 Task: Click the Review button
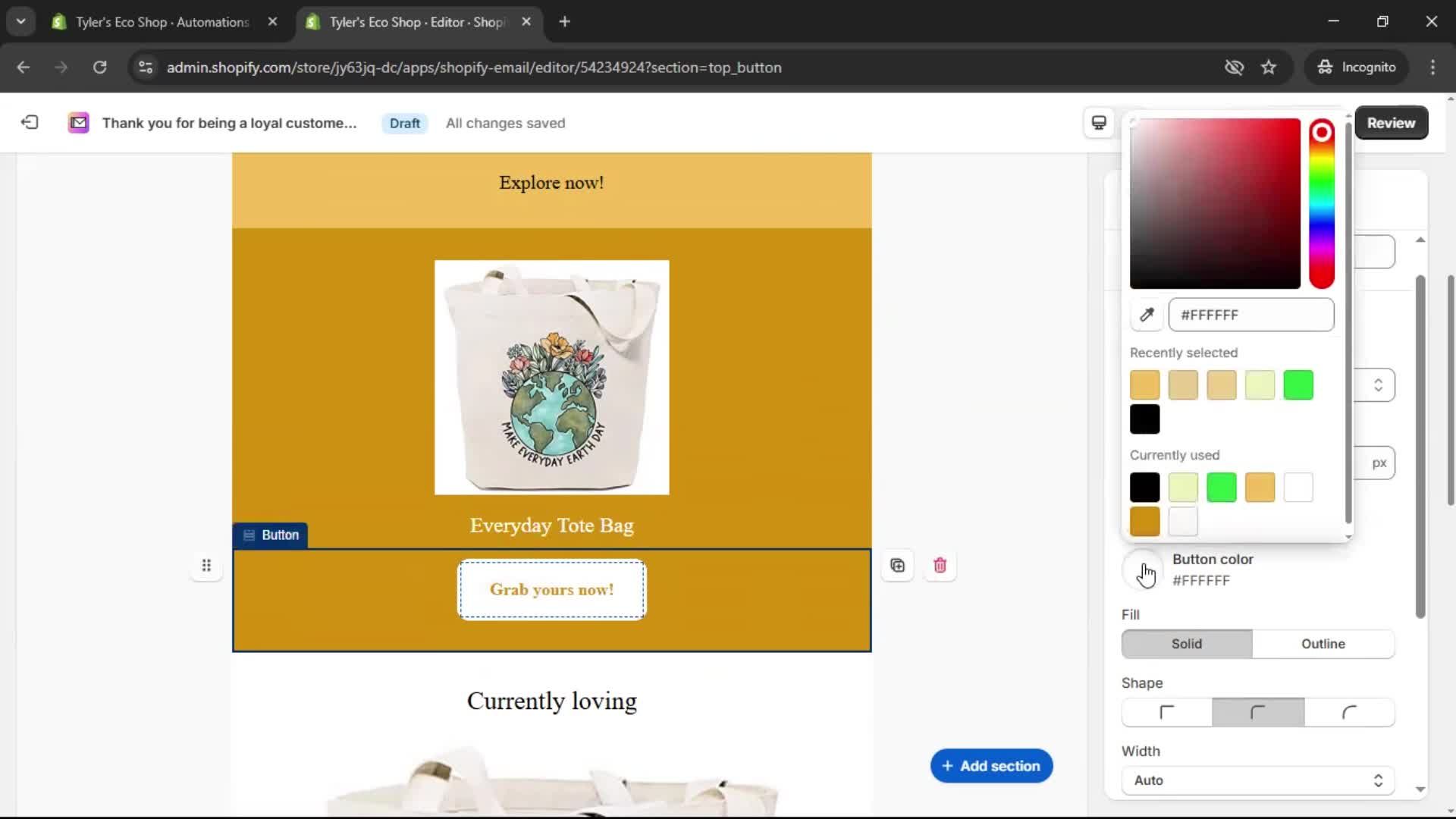[1392, 122]
